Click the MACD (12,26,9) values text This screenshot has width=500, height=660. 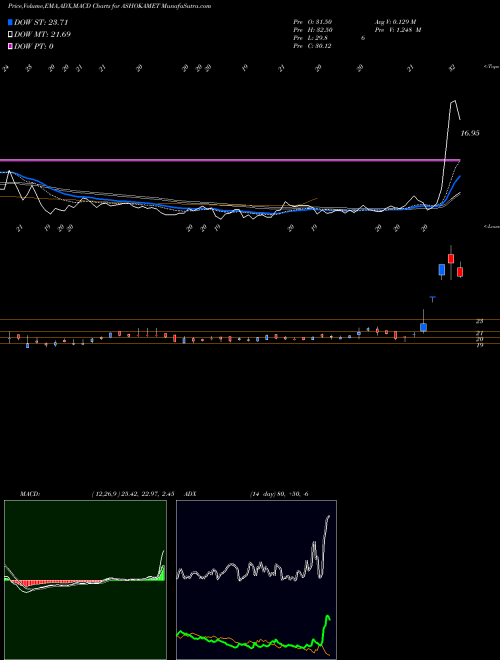[x=133, y=494]
